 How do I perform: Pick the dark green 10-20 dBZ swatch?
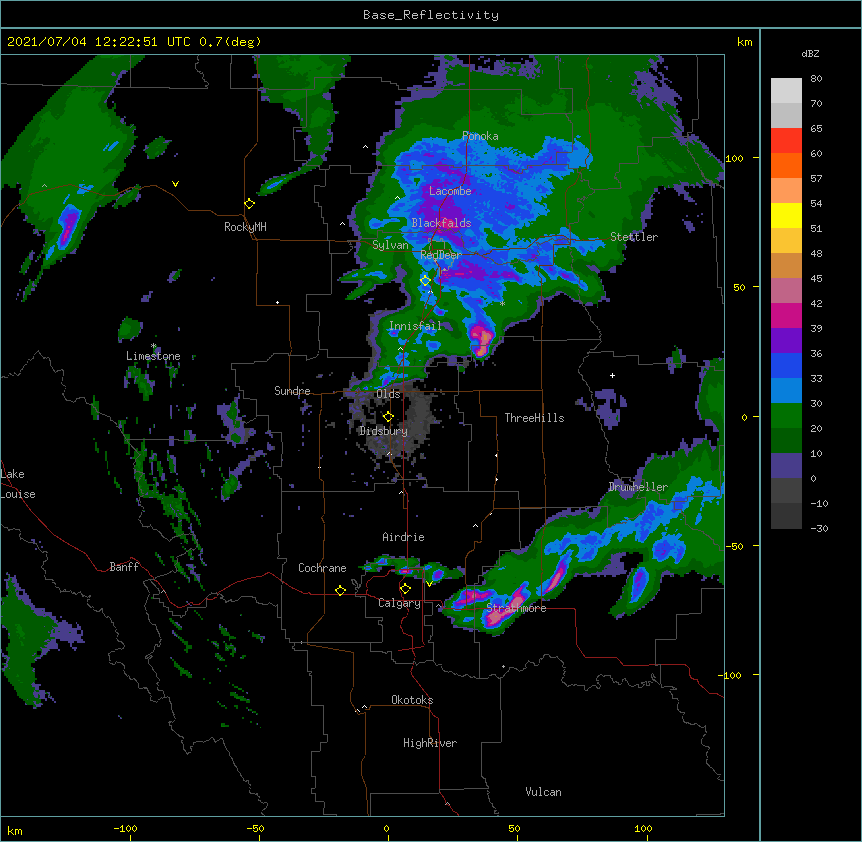click(x=786, y=441)
